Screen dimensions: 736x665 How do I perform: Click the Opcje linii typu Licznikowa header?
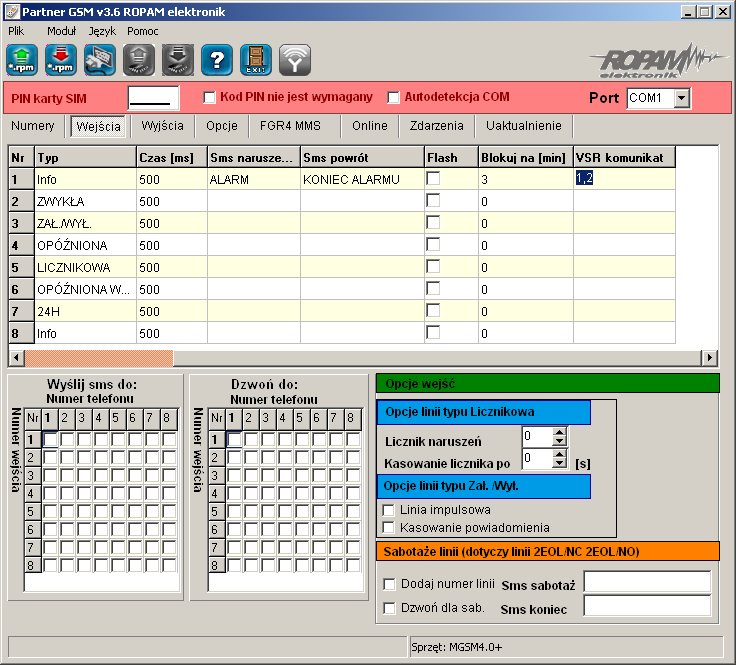pyautogui.click(x=483, y=412)
